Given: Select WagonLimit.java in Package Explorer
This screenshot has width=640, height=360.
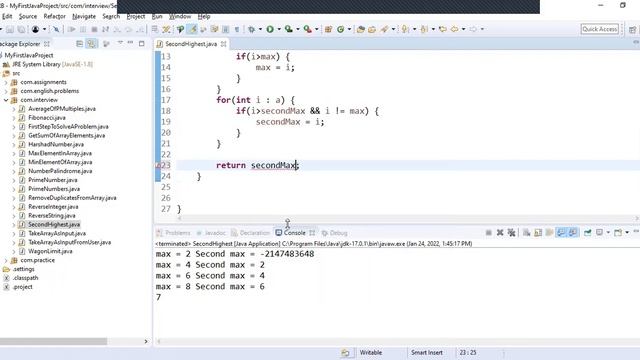Looking at the screenshot, I should [50, 251].
